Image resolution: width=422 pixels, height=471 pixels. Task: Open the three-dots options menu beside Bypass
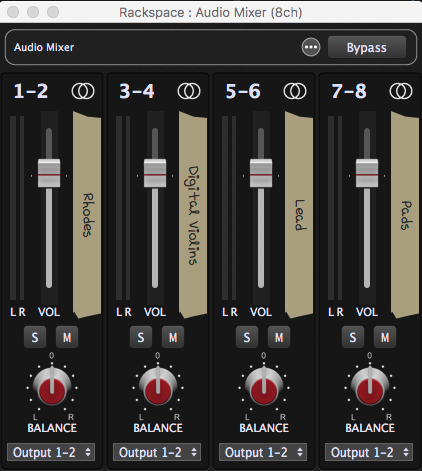pyautogui.click(x=311, y=47)
